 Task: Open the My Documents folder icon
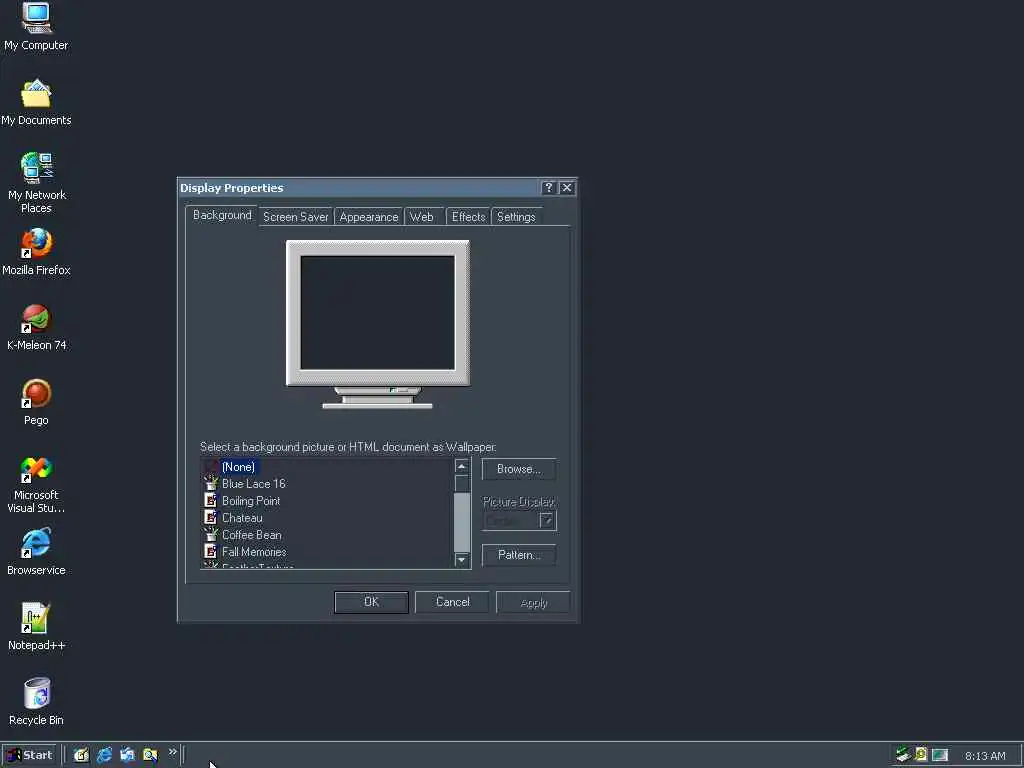36,103
